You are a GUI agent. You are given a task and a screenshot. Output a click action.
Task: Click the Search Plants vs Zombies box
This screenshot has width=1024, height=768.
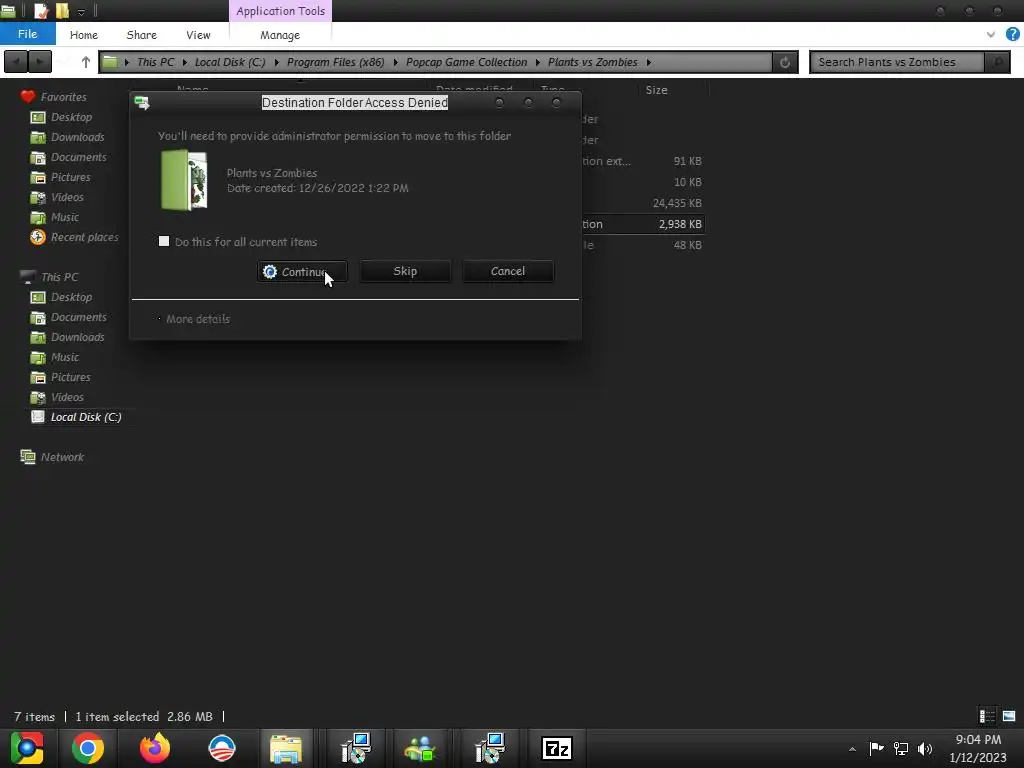[x=896, y=62]
